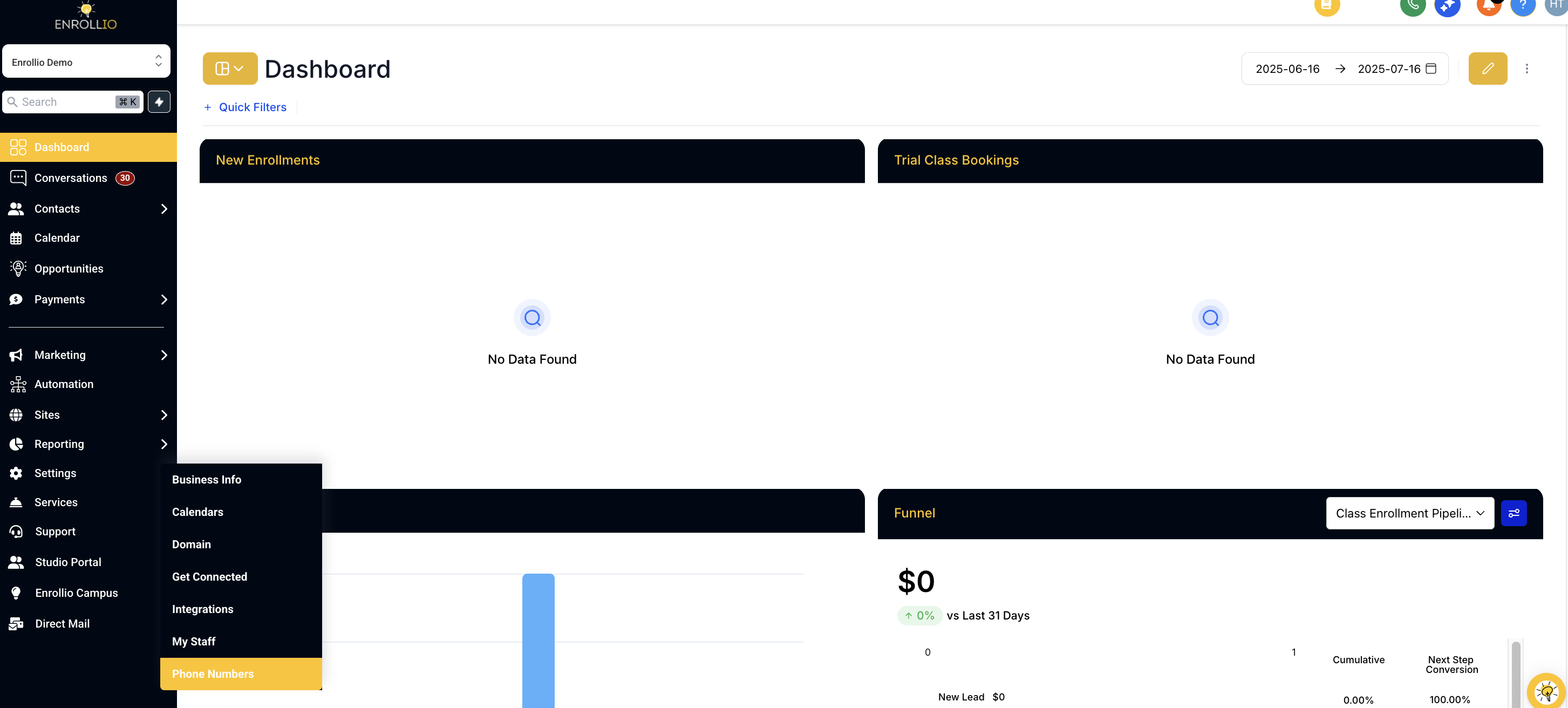
Task: Open the Enrollio Demo account switcher
Action: [x=86, y=62]
